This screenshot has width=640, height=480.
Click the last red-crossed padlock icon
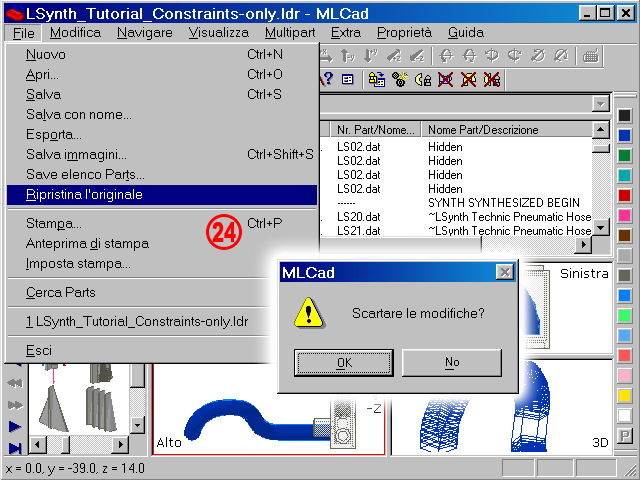pyautogui.click(x=492, y=79)
